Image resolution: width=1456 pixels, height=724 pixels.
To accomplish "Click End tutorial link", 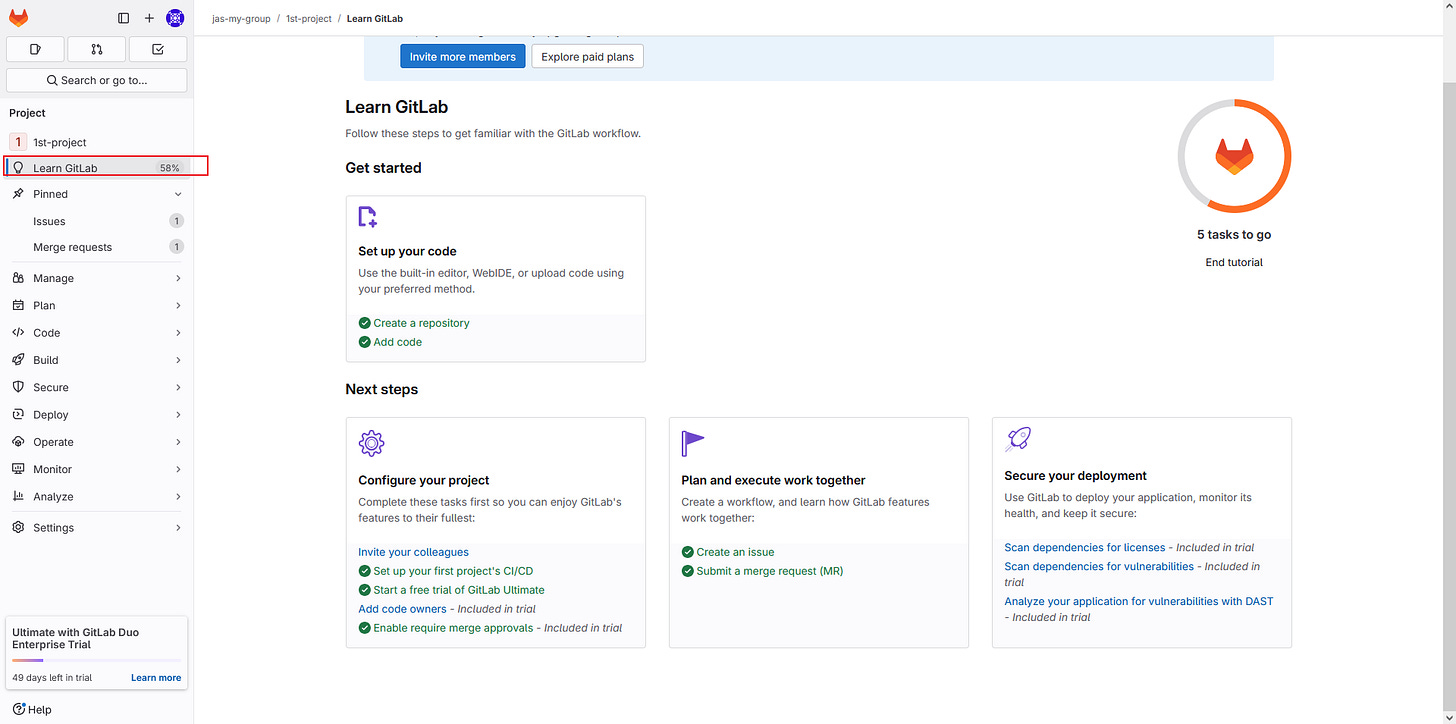I will tap(1234, 262).
